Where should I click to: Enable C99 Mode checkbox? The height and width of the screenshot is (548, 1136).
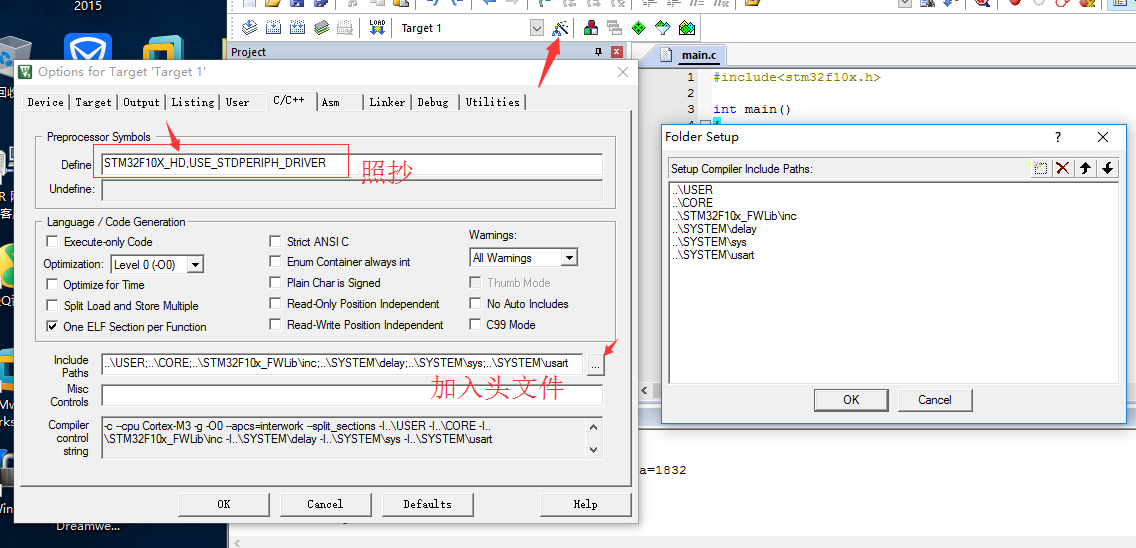tap(475, 324)
